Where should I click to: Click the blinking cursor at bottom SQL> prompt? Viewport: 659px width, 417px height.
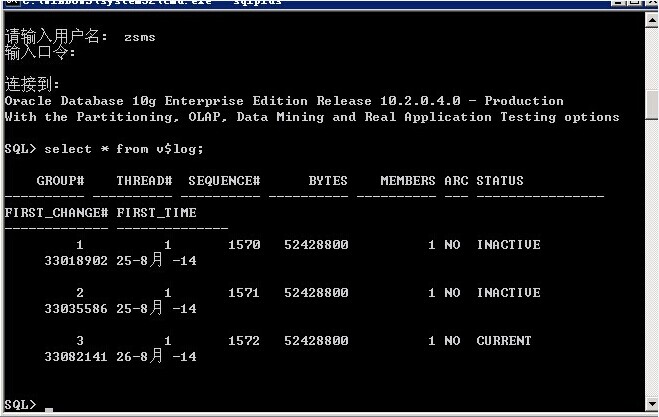coord(48,408)
